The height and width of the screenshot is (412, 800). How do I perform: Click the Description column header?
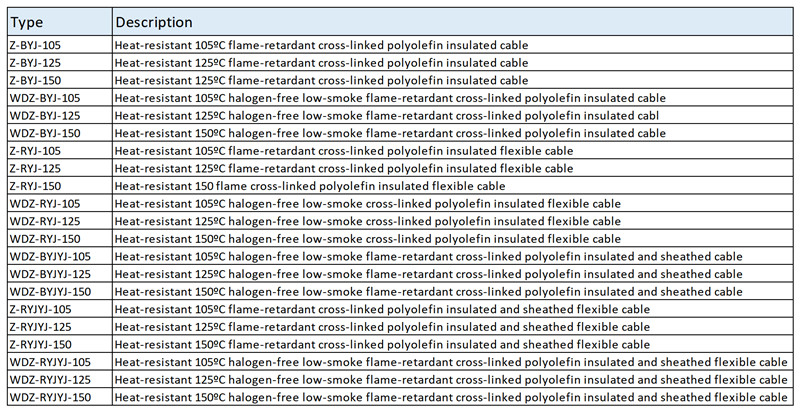pyautogui.click(x=153, y=22)
